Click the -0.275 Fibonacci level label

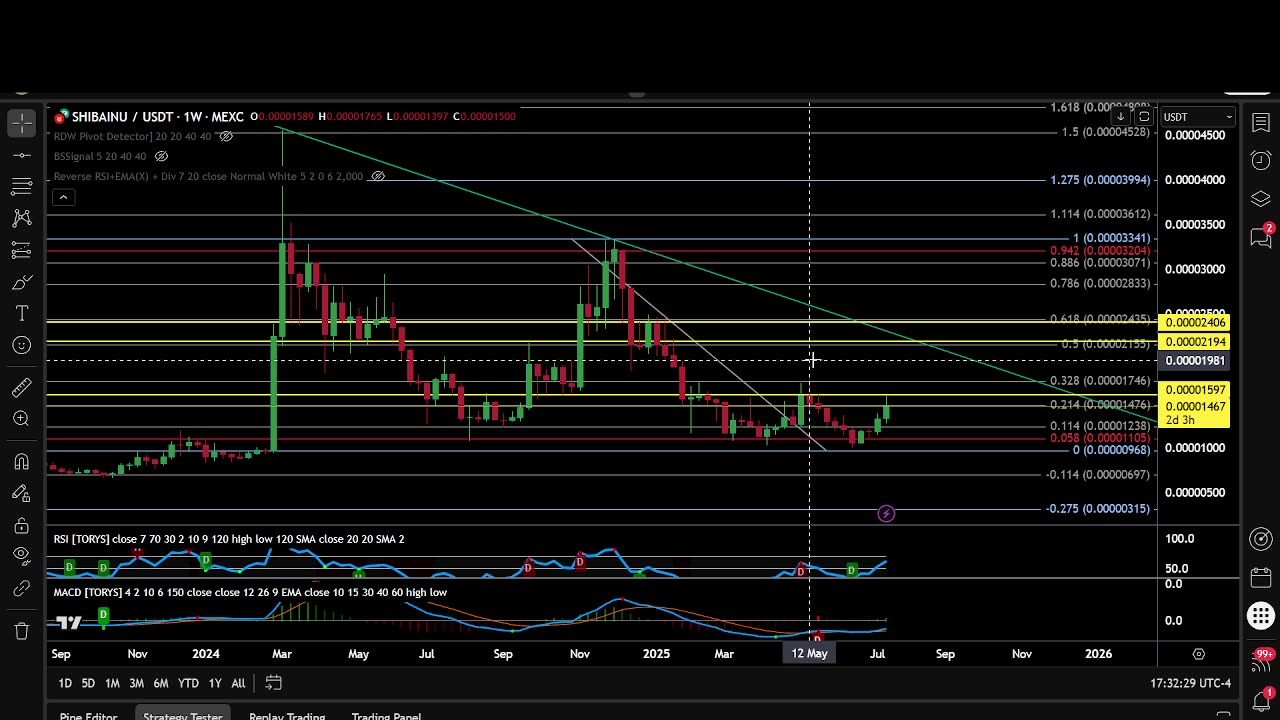point(1098,509)
